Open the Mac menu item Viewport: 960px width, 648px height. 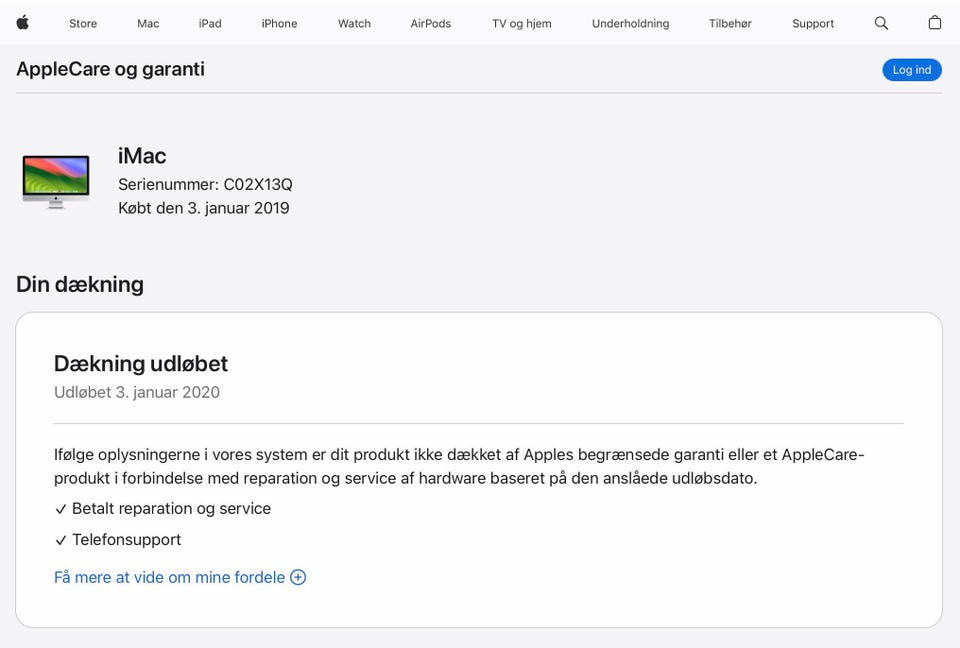tap(148, 24)
